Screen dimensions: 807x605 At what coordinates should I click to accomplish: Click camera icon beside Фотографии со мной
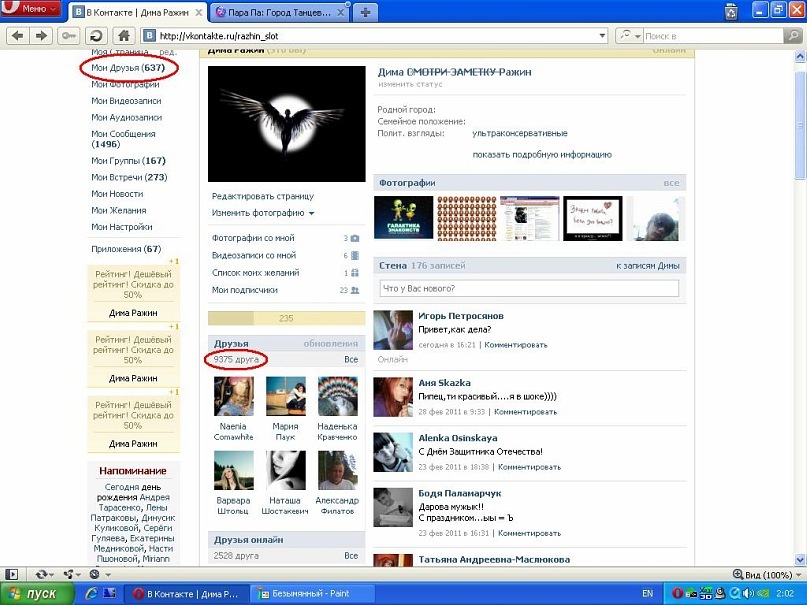354,238
